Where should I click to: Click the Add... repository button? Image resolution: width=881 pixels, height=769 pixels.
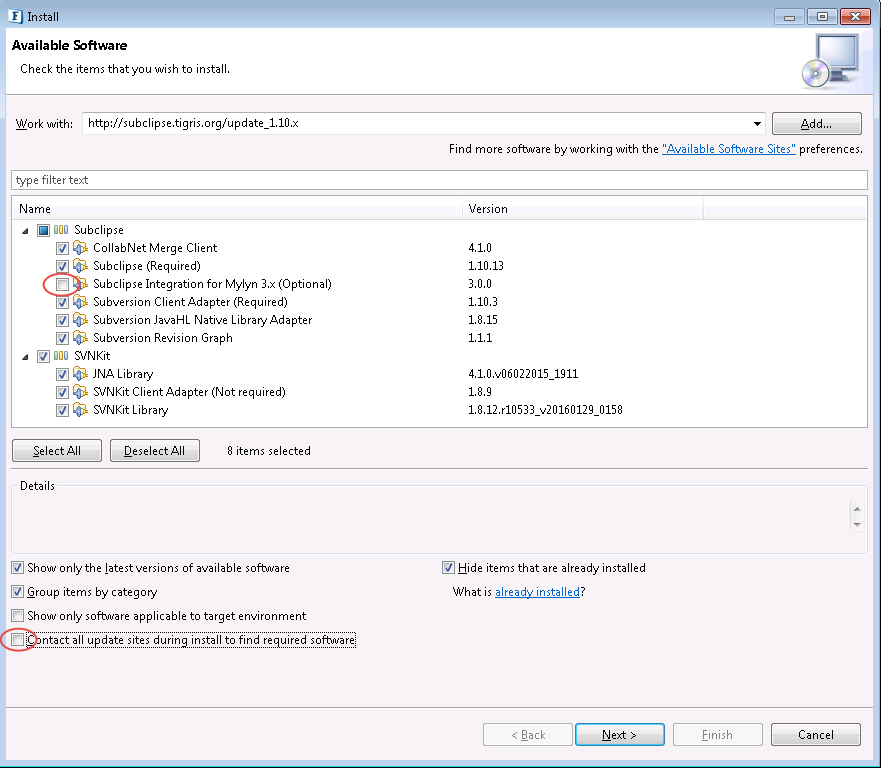[x=816, y=124]
